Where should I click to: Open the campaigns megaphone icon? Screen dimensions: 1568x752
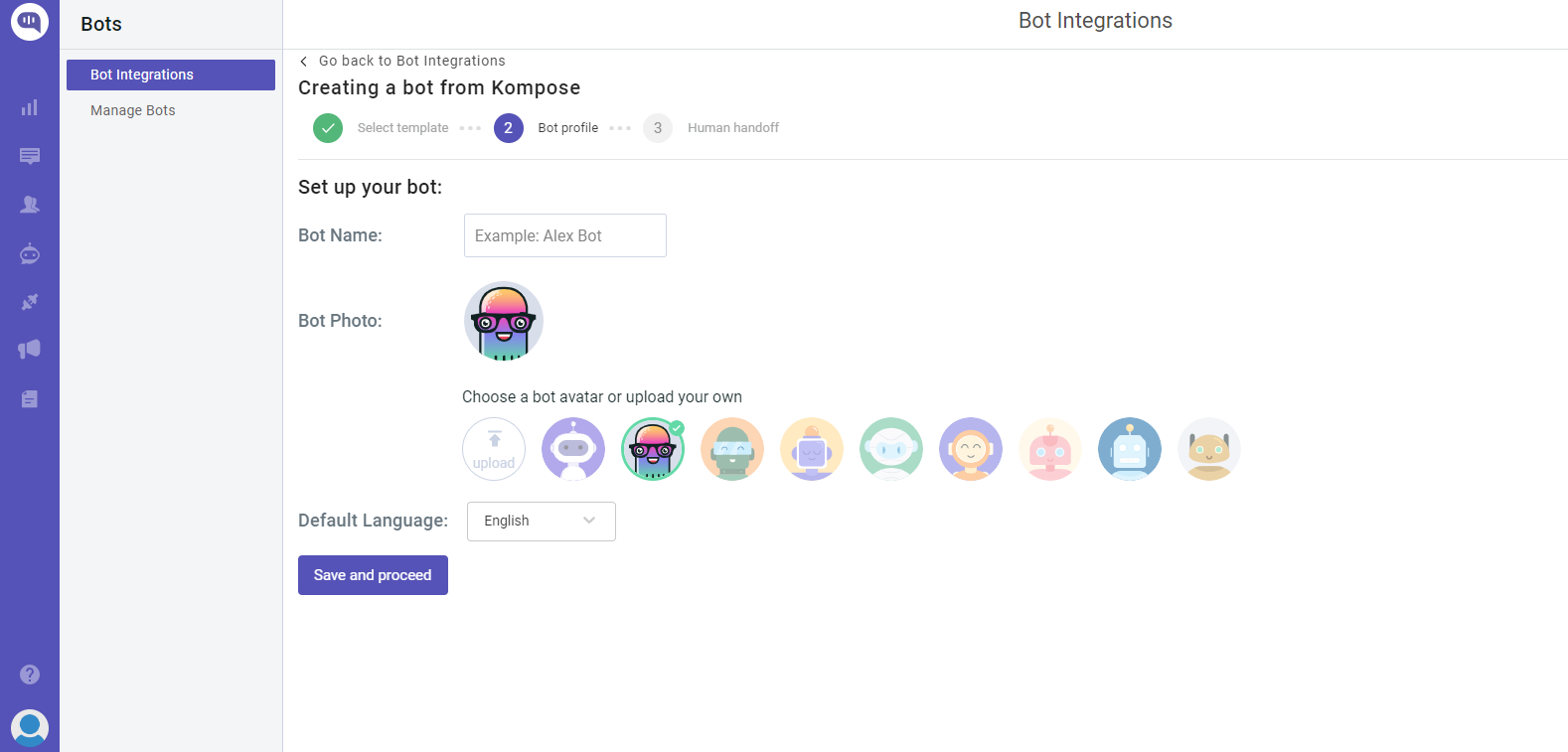[x=30, y=349]
